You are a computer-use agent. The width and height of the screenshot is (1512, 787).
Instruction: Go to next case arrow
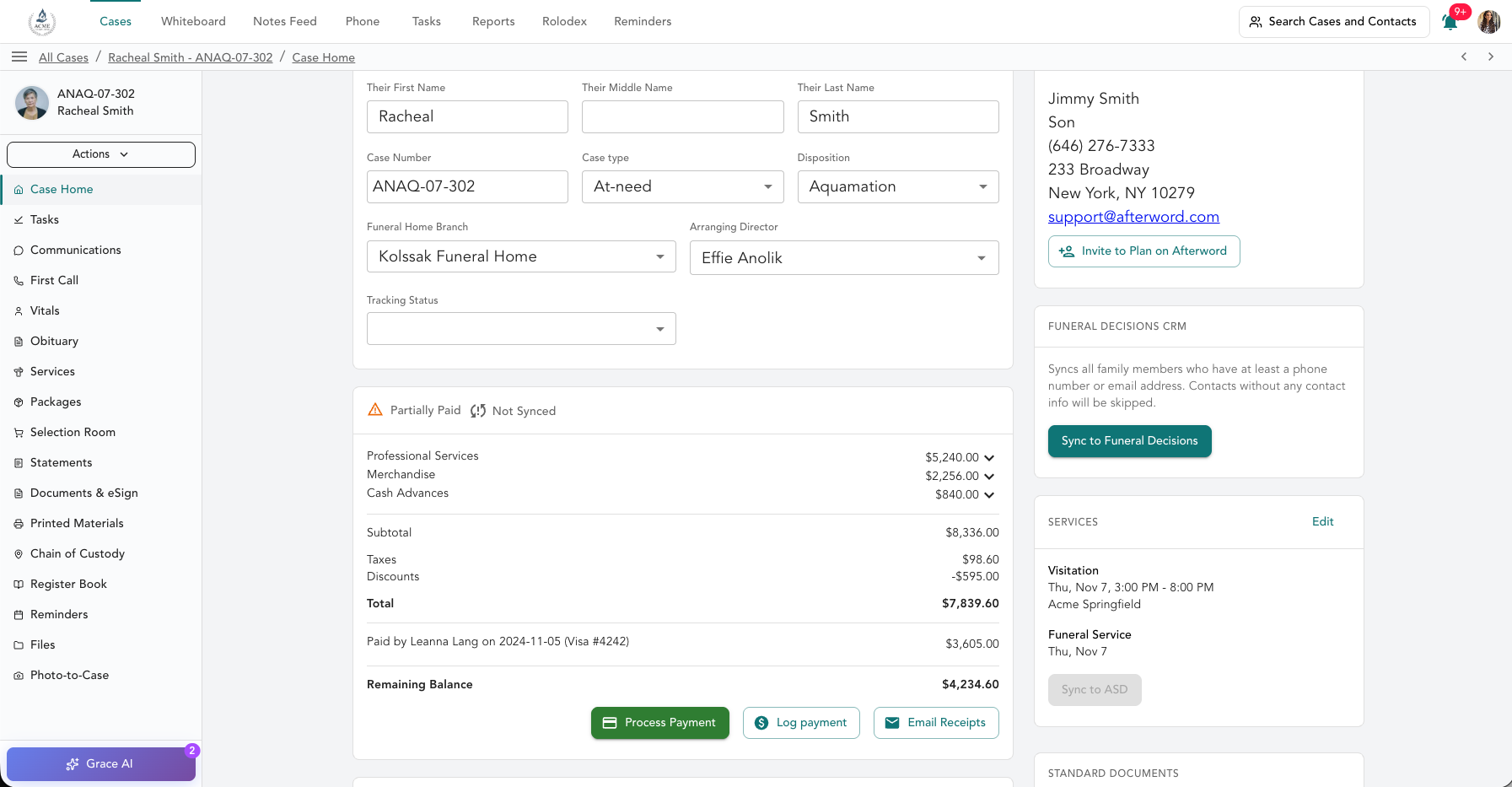[x=1491, y=57]
